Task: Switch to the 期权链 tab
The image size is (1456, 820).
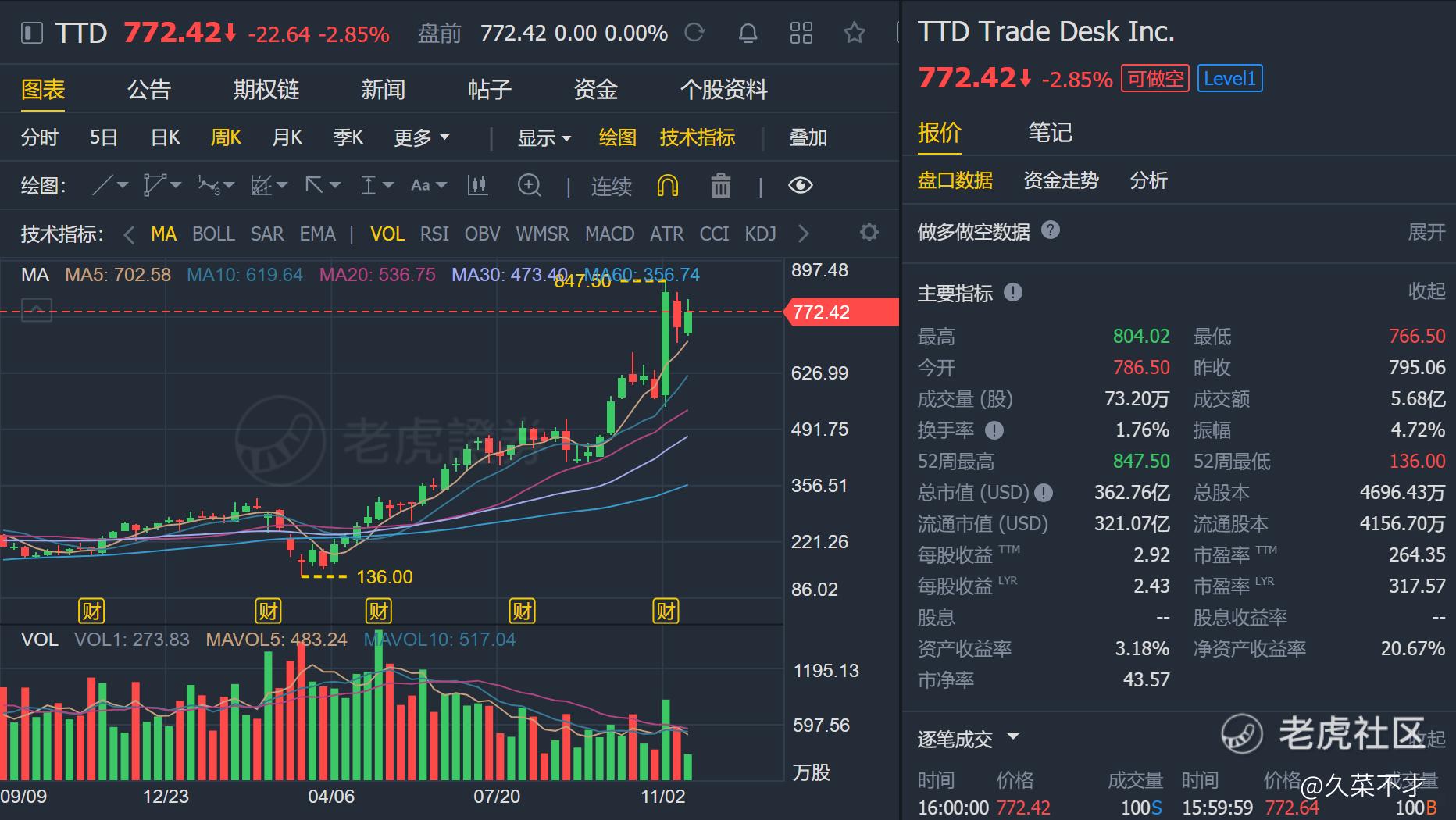Action: [266, 89]
